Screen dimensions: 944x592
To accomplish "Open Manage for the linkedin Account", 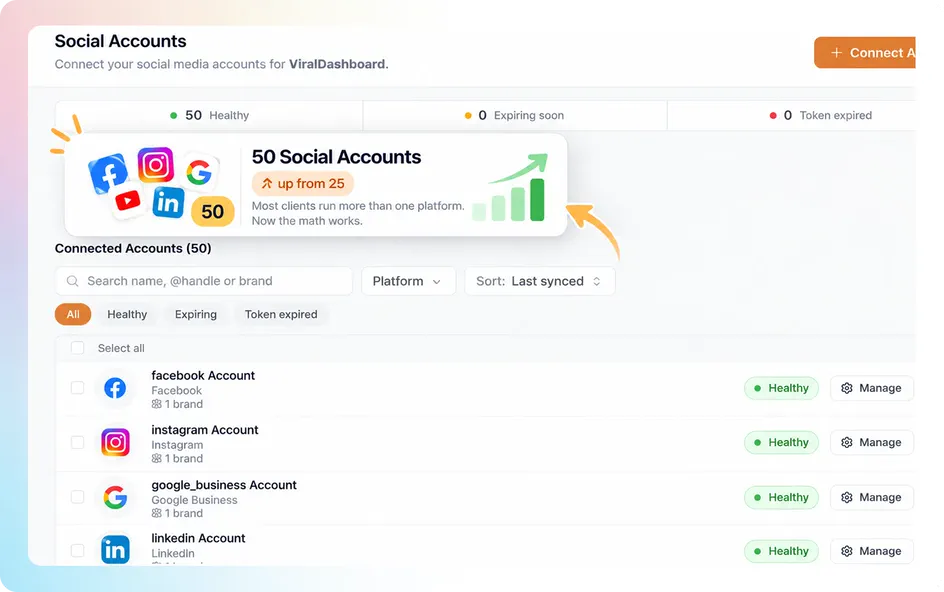I will 872,551.
